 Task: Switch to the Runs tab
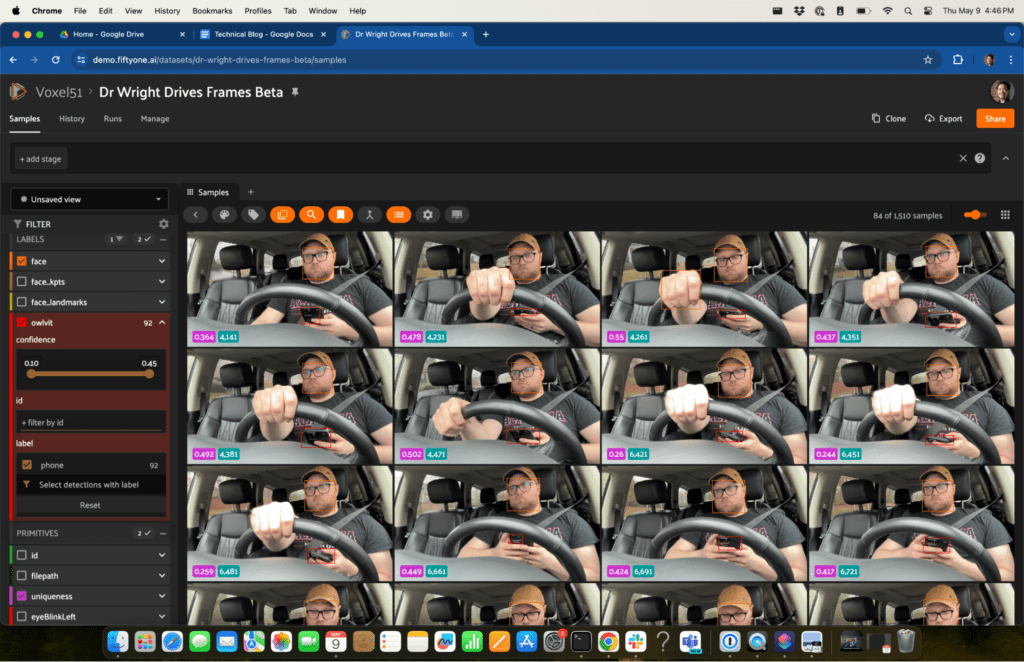[112, 119]
